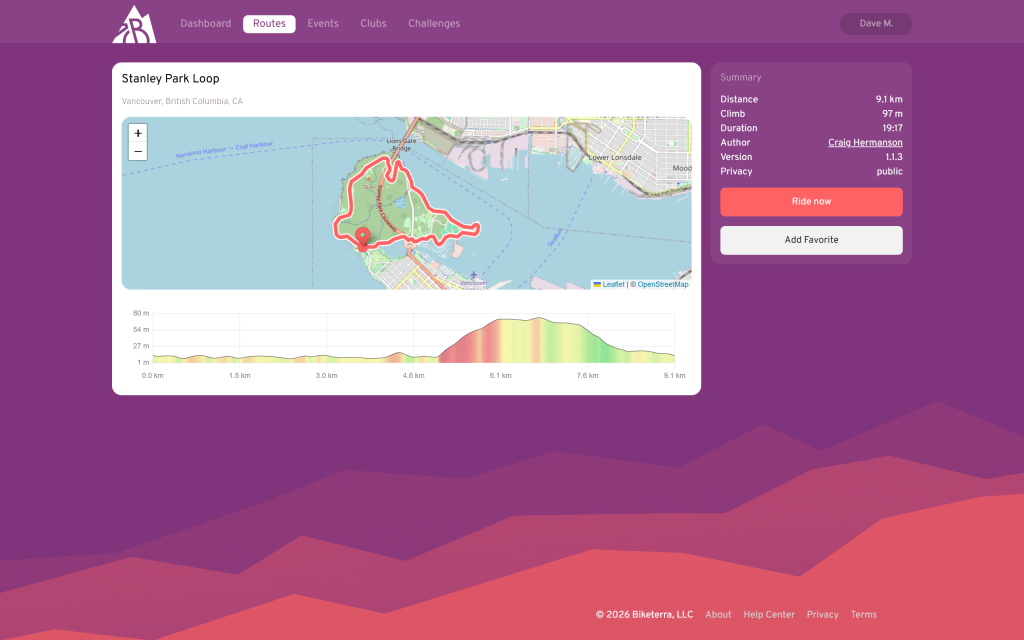Open the Clubs page
The height and width of the screenshot is (640, 1024).
tap(373, 24)
